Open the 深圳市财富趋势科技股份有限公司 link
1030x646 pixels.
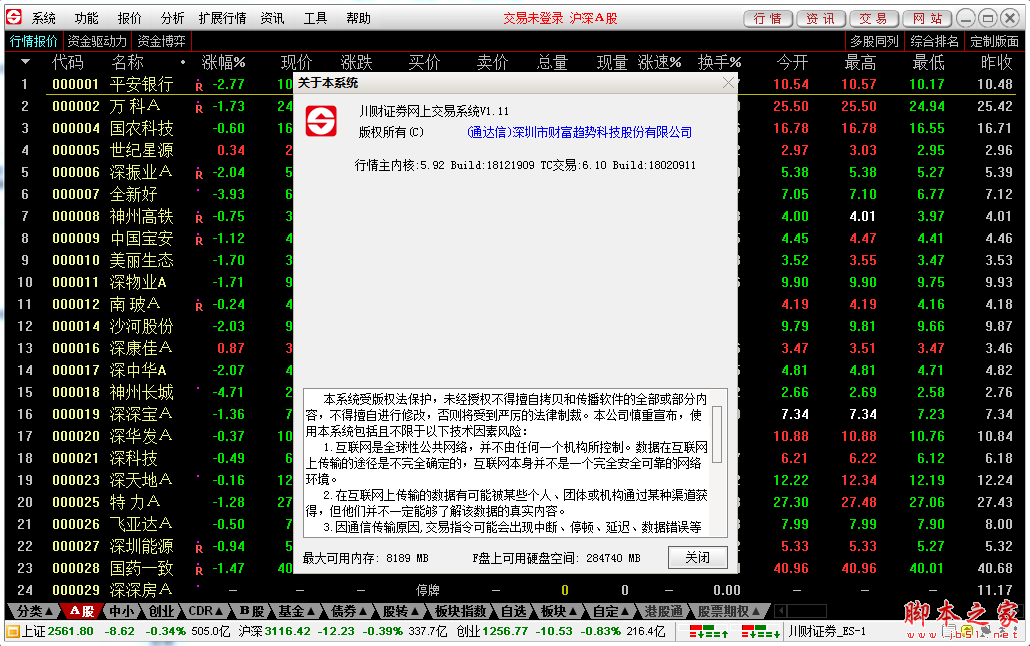[x=579, y=132]
